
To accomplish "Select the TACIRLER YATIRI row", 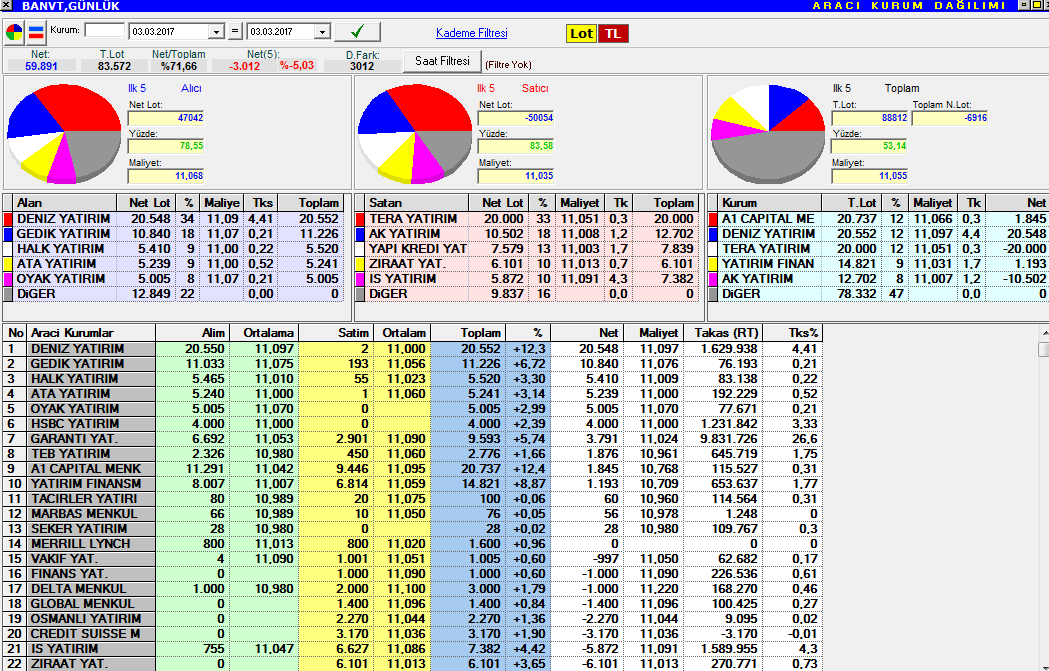I will click(413, 499).
